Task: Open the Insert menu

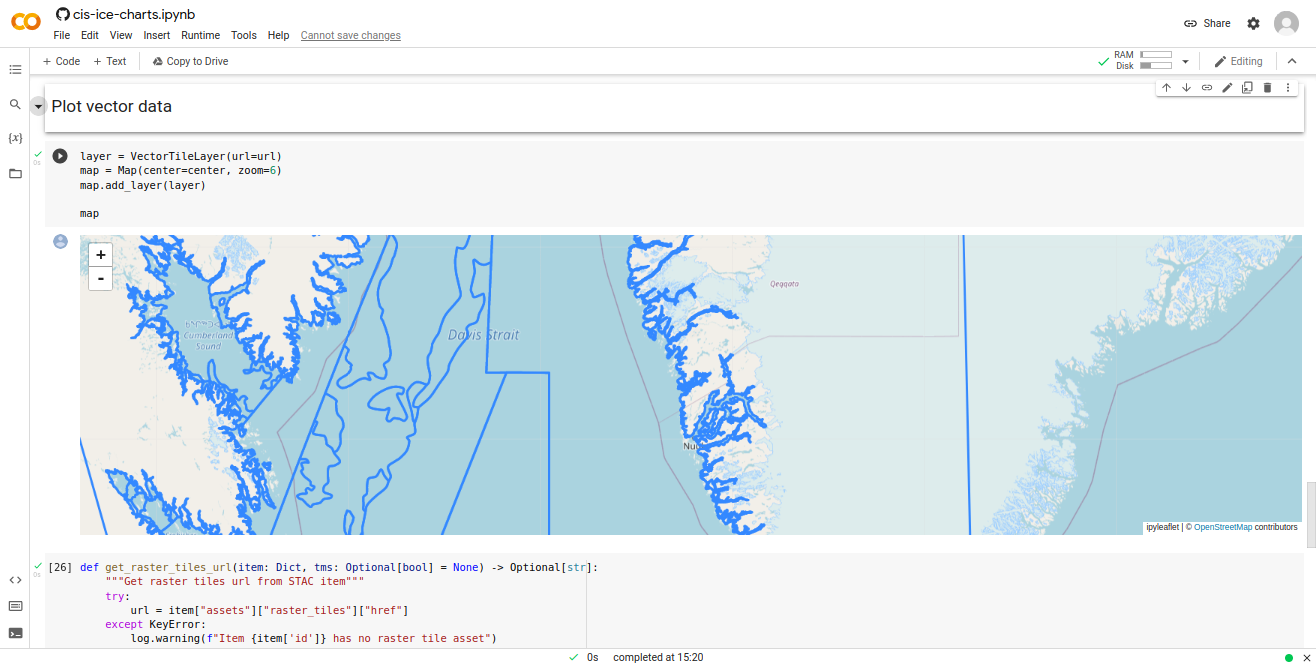Action: [157, 35]
